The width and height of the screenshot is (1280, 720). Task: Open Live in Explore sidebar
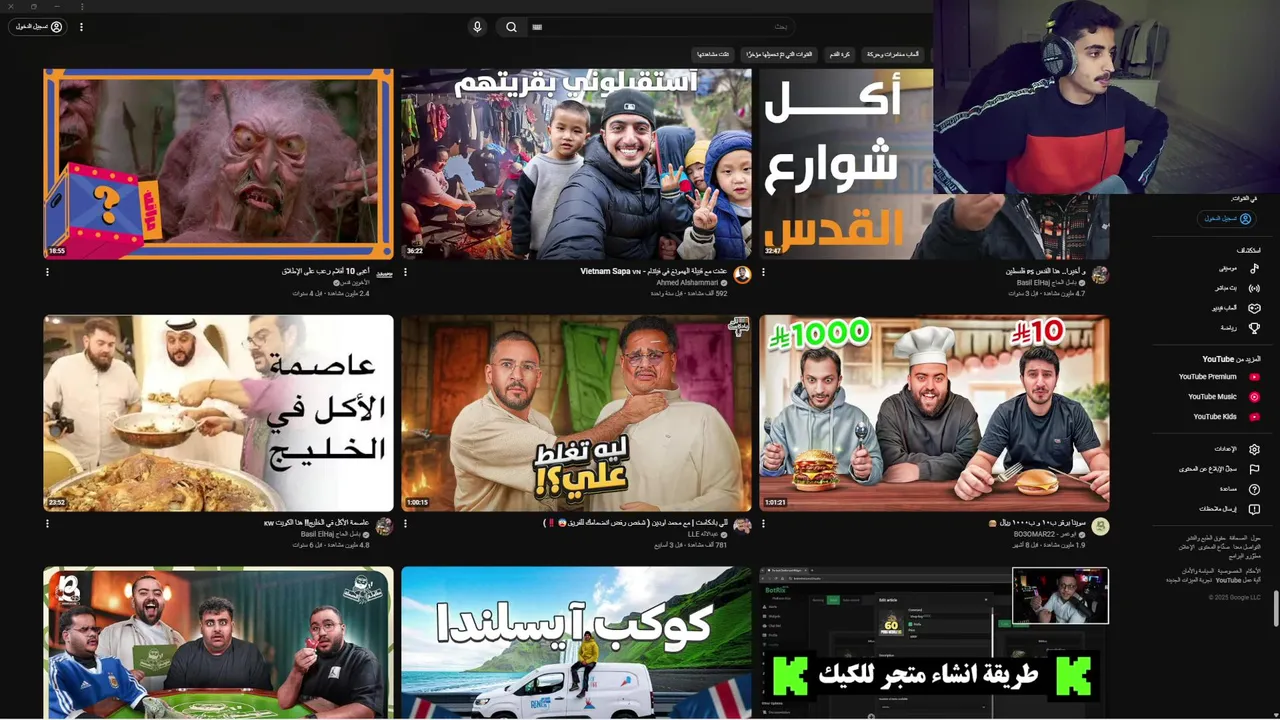[x=1238, y=288]
